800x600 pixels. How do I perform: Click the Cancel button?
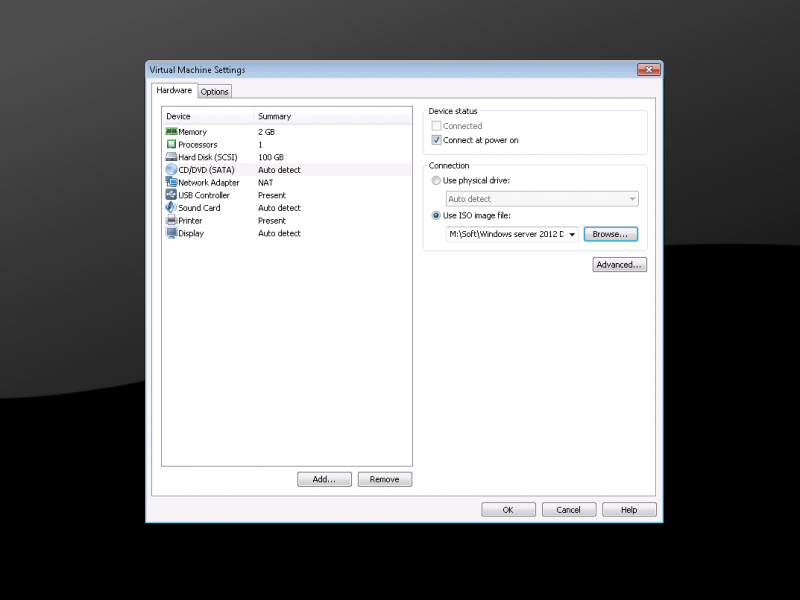[x=569, y=510]
